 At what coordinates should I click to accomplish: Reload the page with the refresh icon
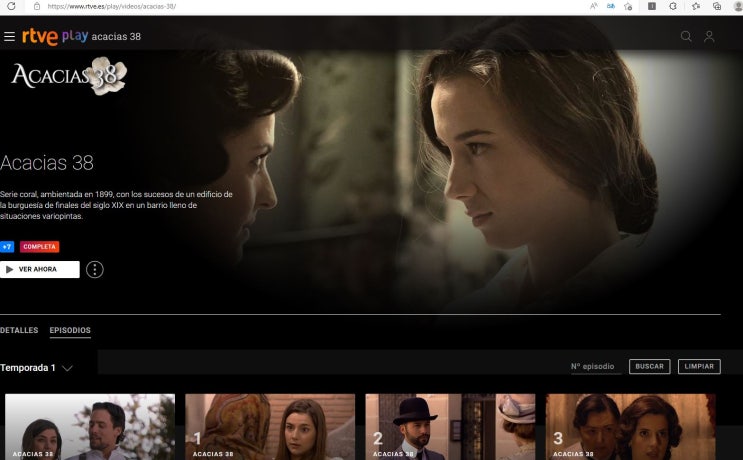[11, 6]
